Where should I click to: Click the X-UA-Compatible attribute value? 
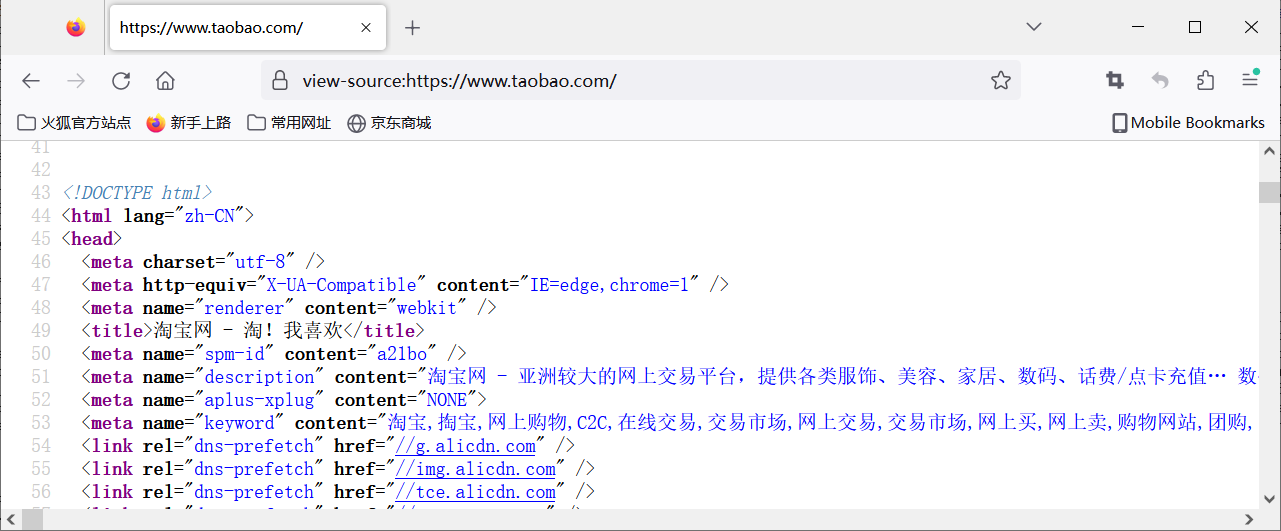342,285
